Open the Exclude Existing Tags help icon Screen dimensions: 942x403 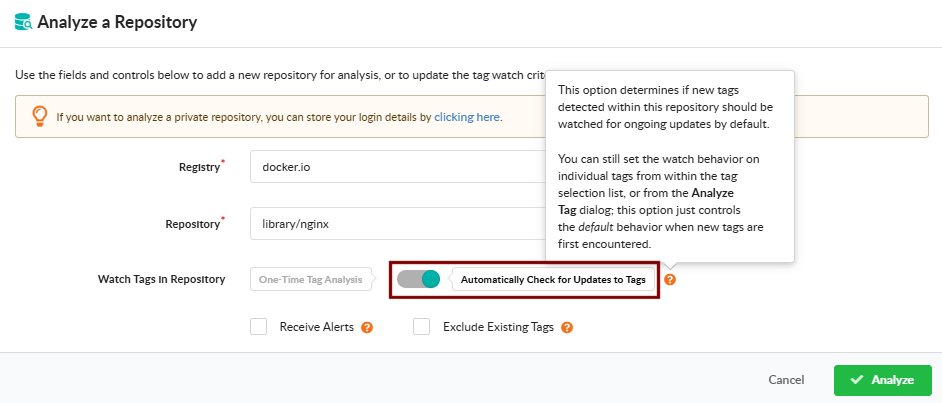pyautogui.click(x=567, y=327)
